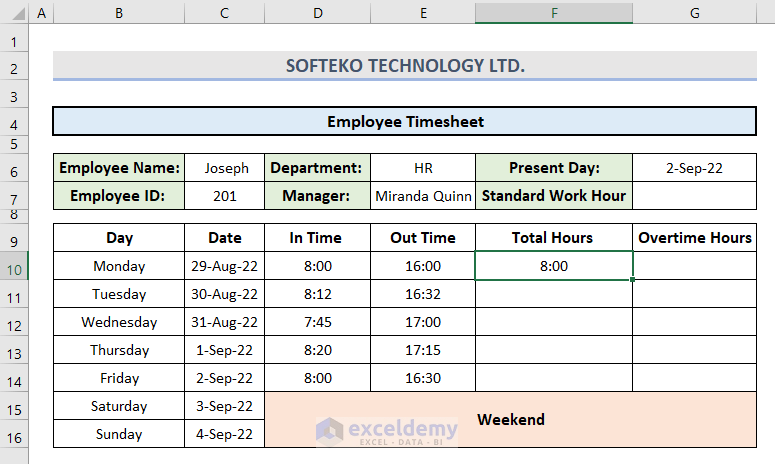Click the Manager: label cell

[317, 196]
